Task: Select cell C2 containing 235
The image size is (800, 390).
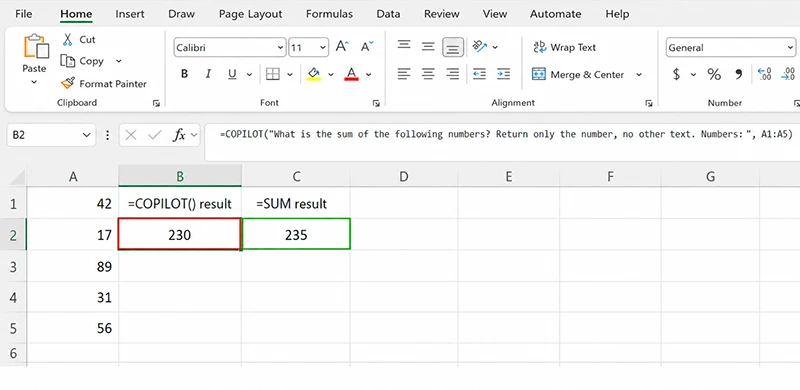Action: click(x=296, y=234)
